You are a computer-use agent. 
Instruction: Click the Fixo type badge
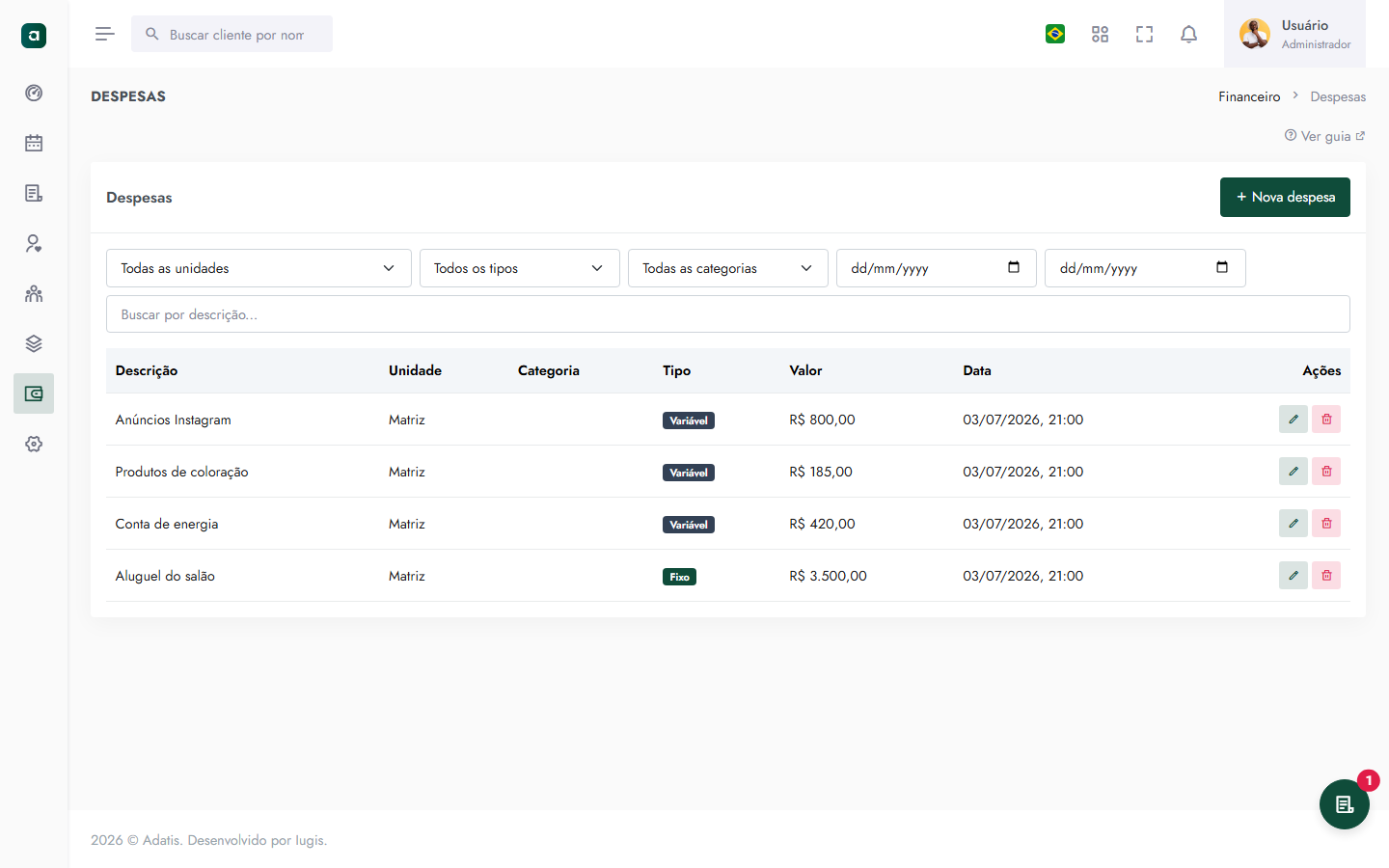(679, 577)
